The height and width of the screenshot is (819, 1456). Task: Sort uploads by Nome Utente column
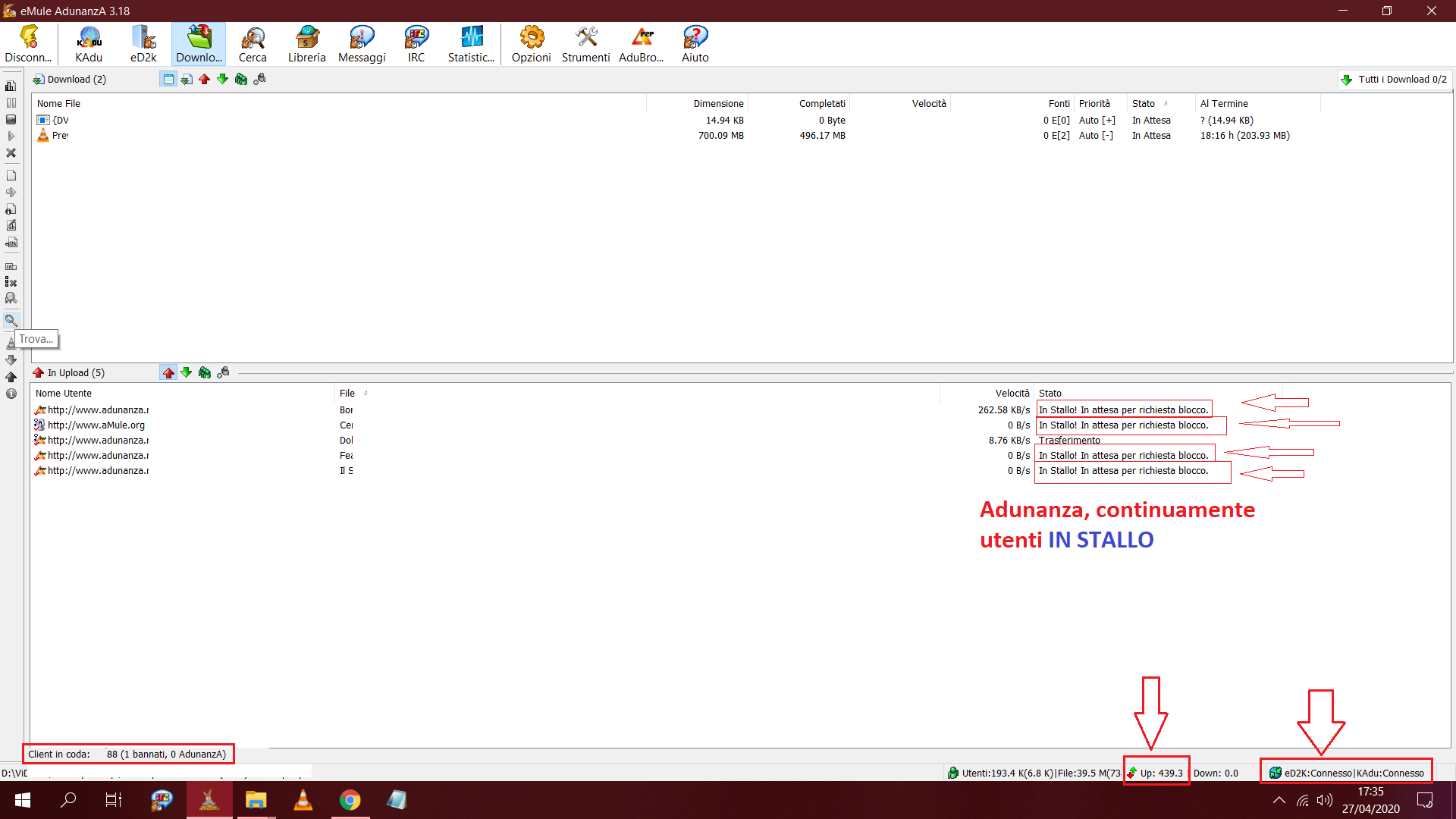point(183,393)
